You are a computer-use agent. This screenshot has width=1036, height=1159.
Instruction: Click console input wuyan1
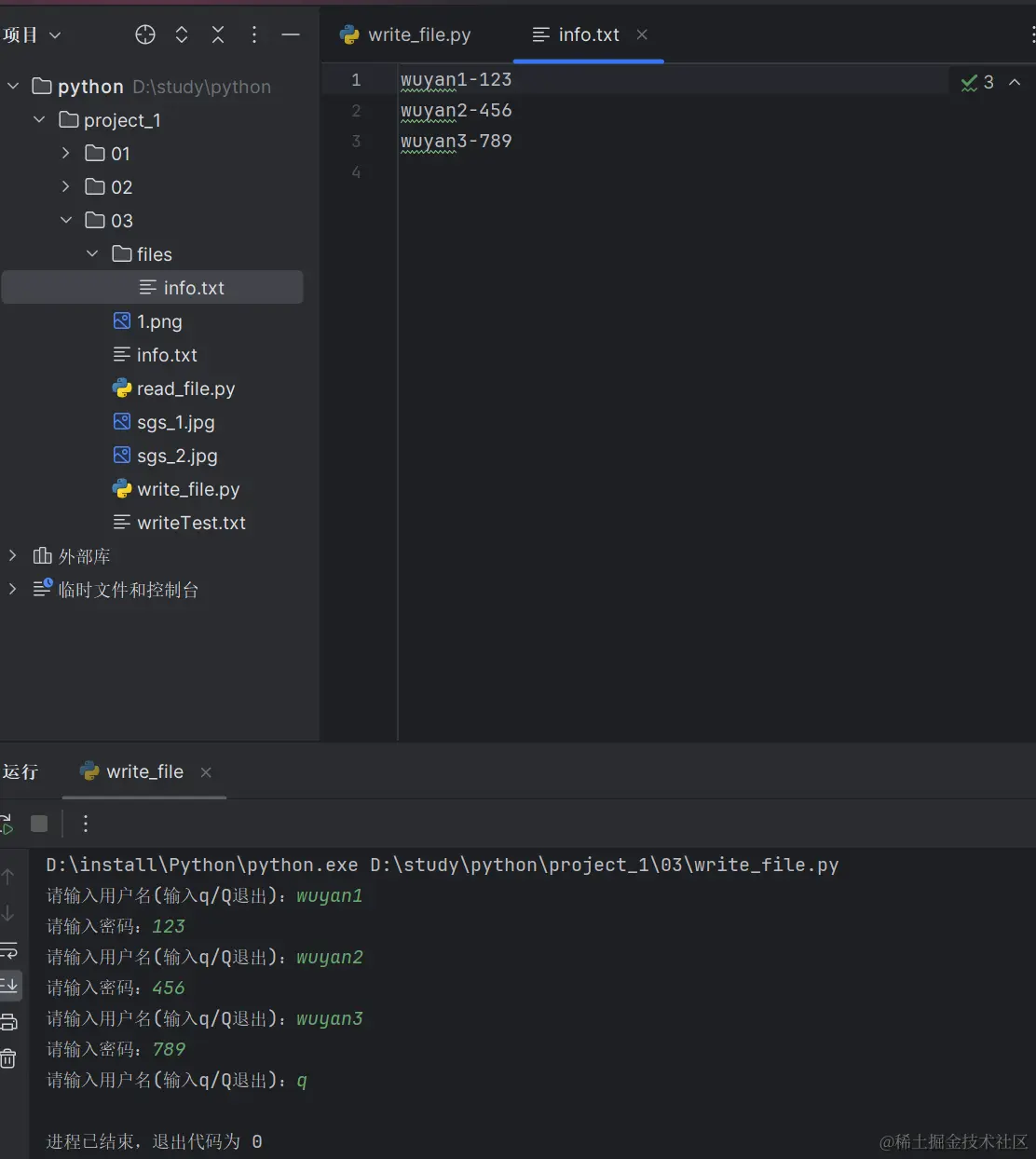pyautogui.click(x=330, y=896)
